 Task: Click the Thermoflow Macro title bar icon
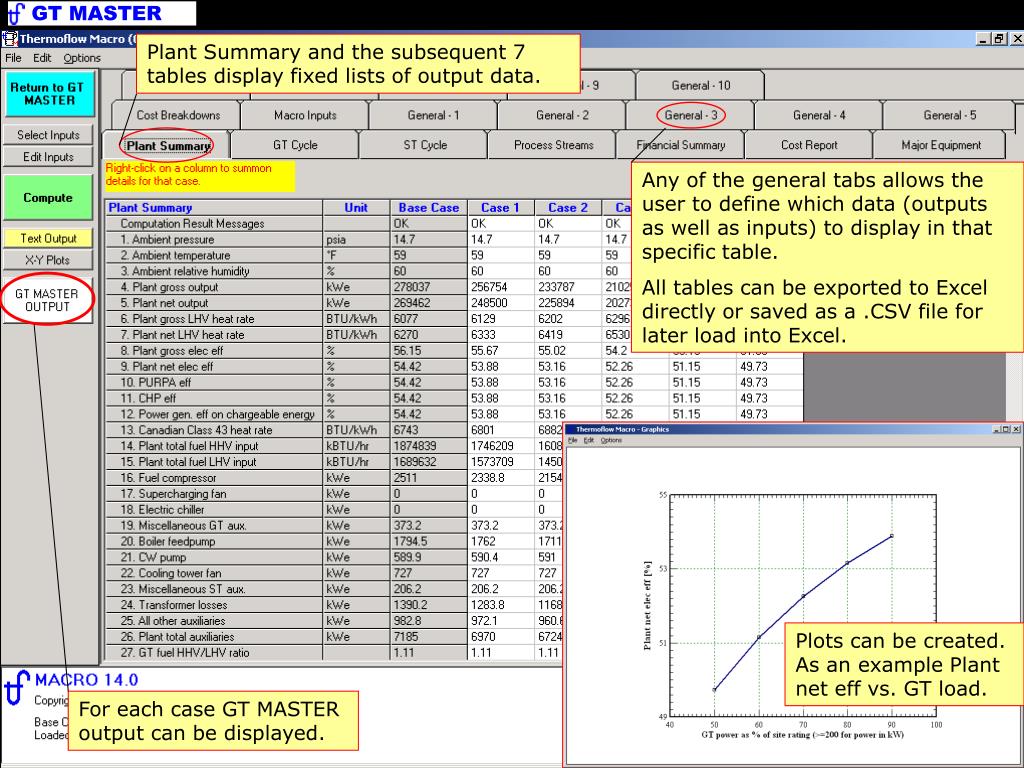click(10, 39)
